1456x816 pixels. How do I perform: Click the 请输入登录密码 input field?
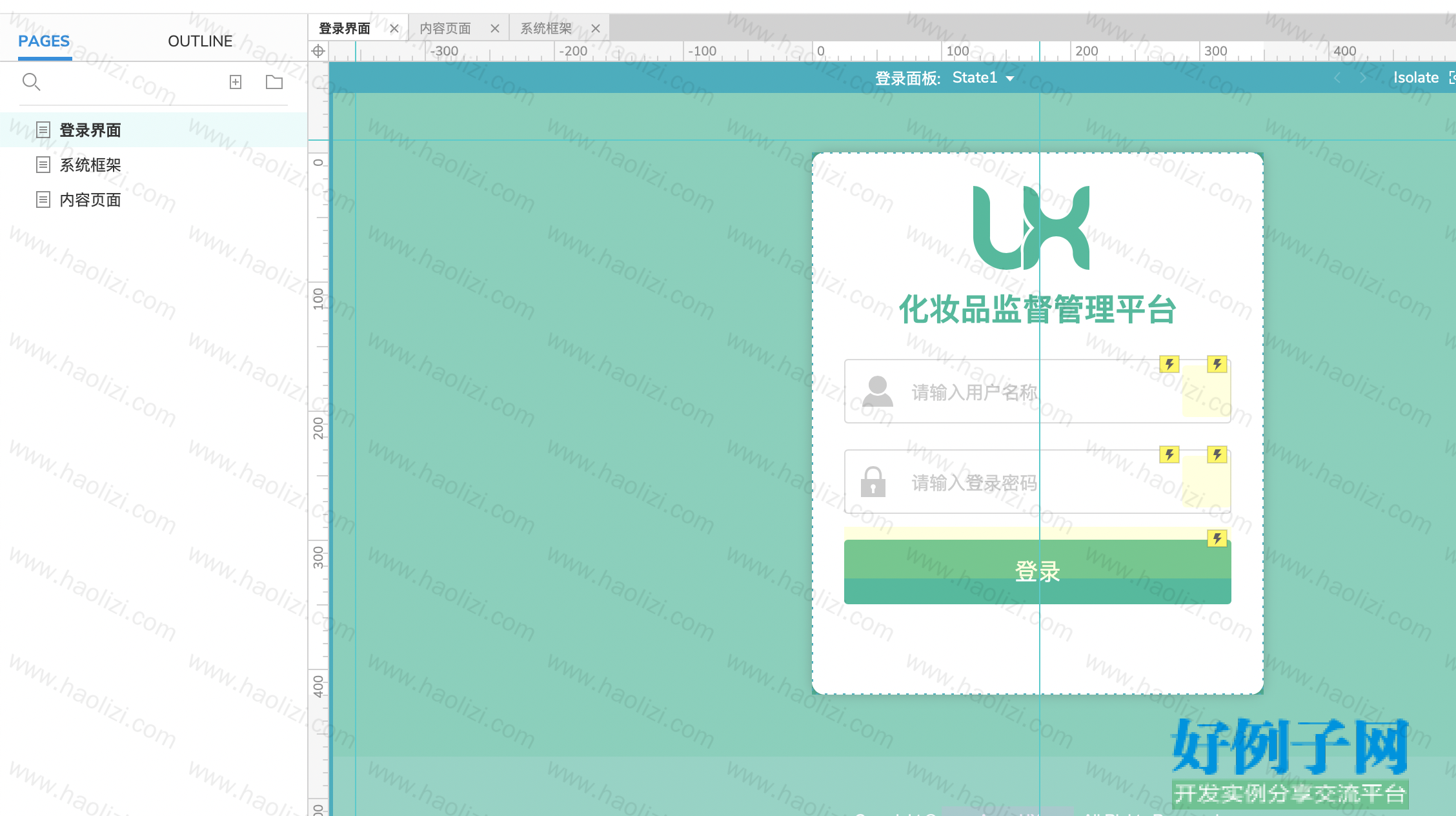click(x=1038, y=482)
